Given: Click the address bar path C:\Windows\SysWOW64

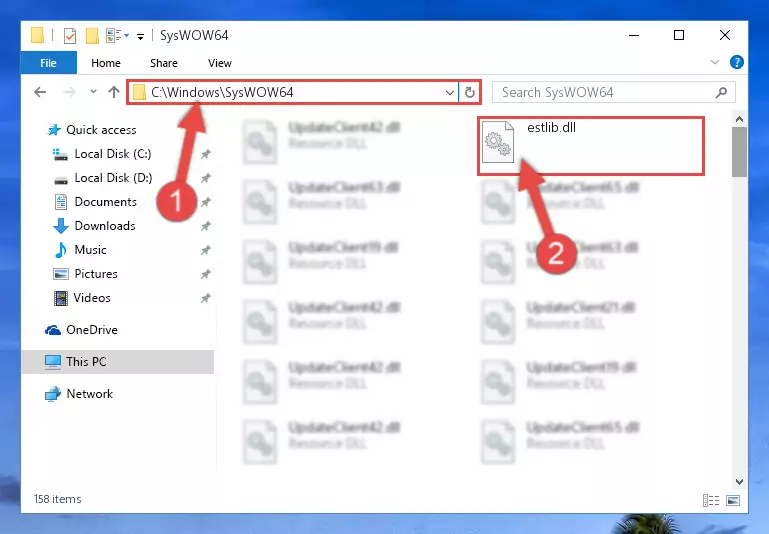Looking at the screenshot, I should (x=222, y=92).
